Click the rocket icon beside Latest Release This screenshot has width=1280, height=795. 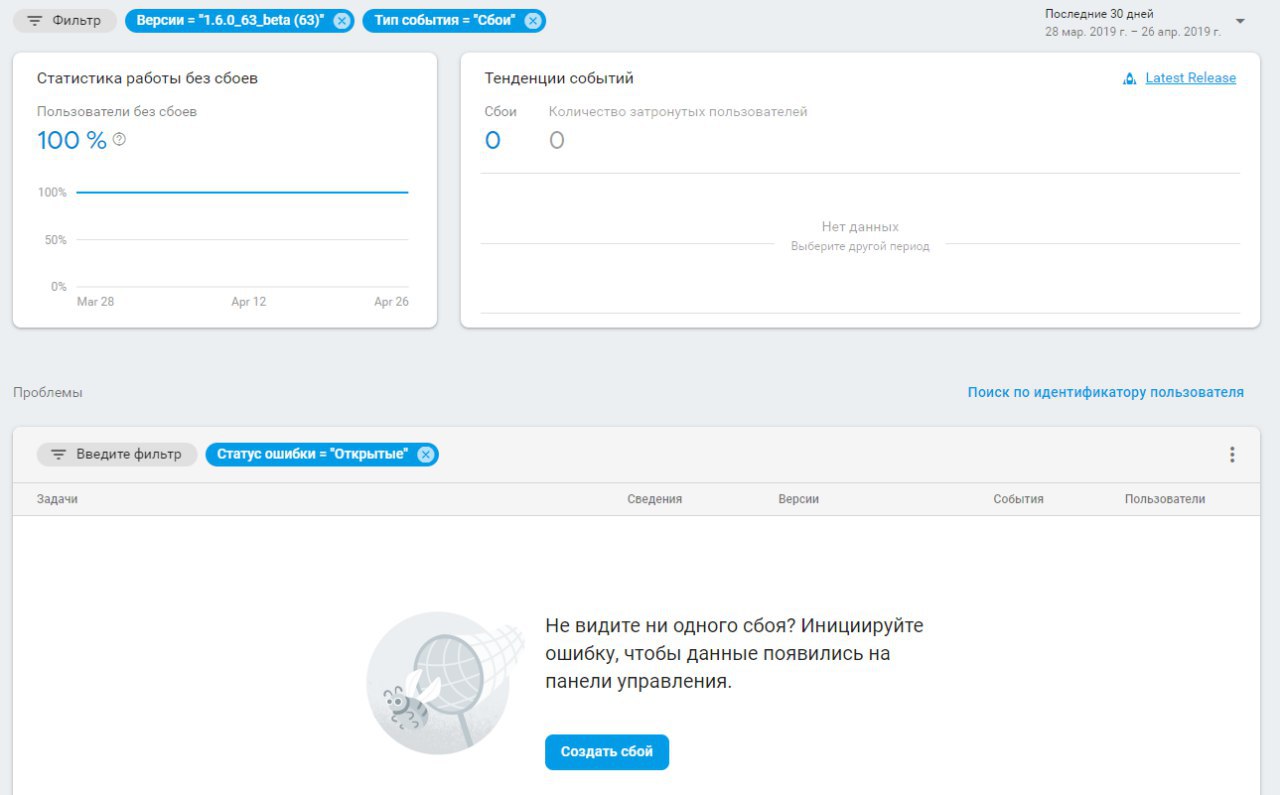point(1130,78)
